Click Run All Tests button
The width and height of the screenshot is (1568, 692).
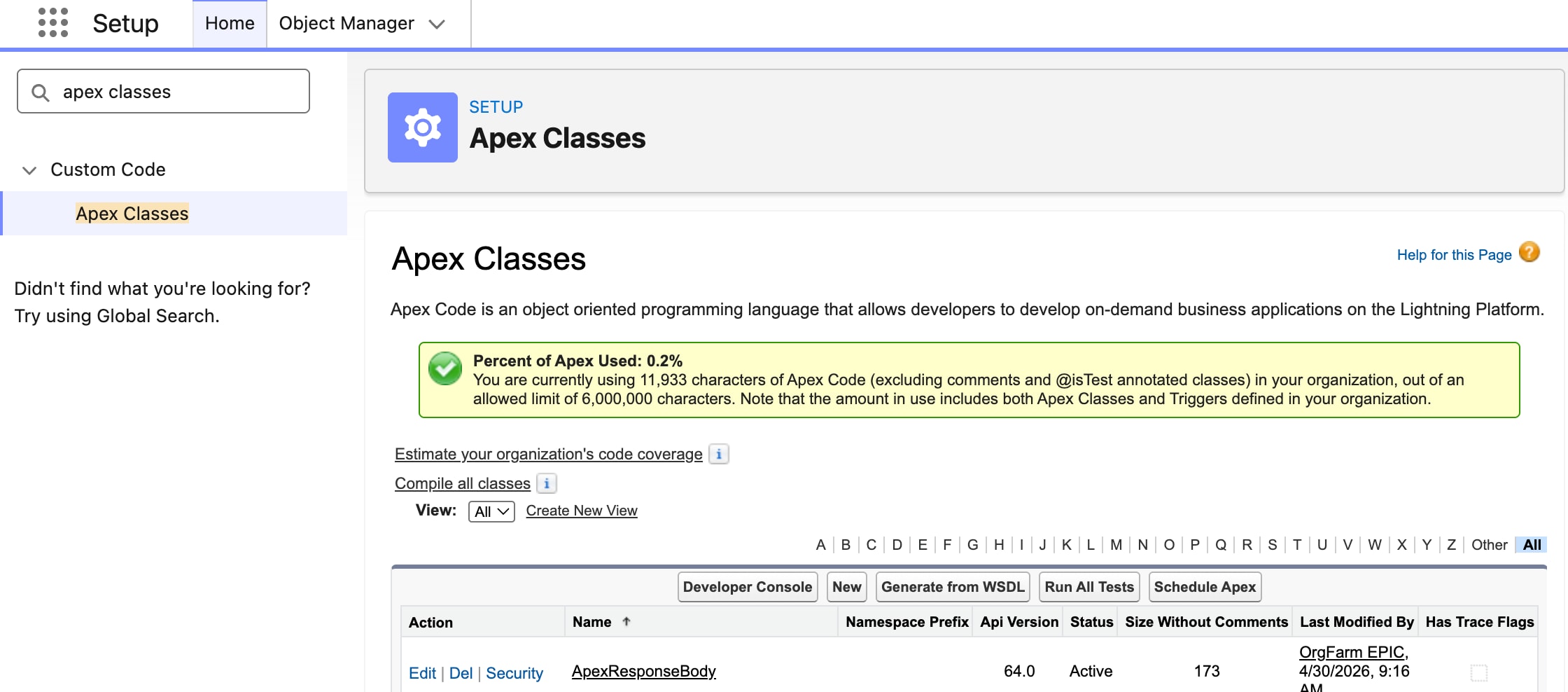click(1089, 587)
